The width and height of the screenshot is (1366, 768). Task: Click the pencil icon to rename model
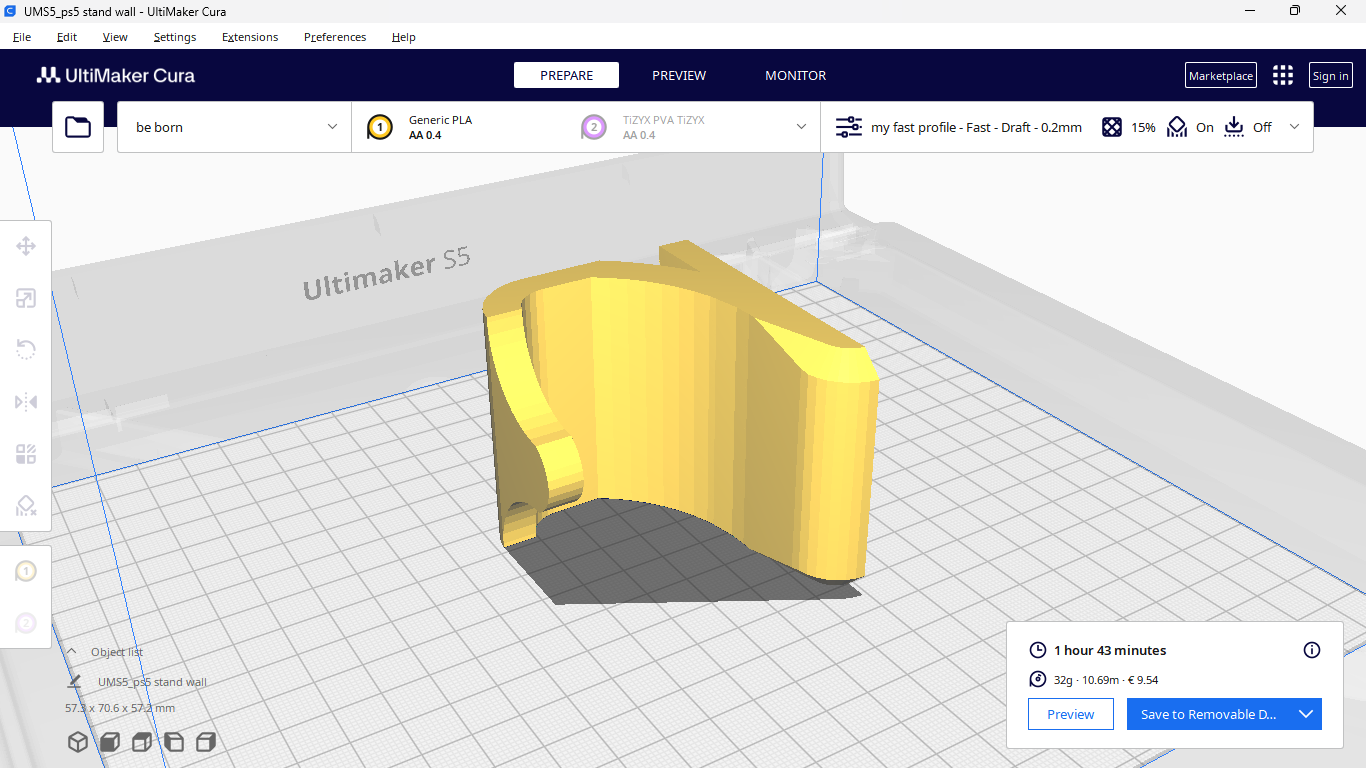(x=75, y=682)
